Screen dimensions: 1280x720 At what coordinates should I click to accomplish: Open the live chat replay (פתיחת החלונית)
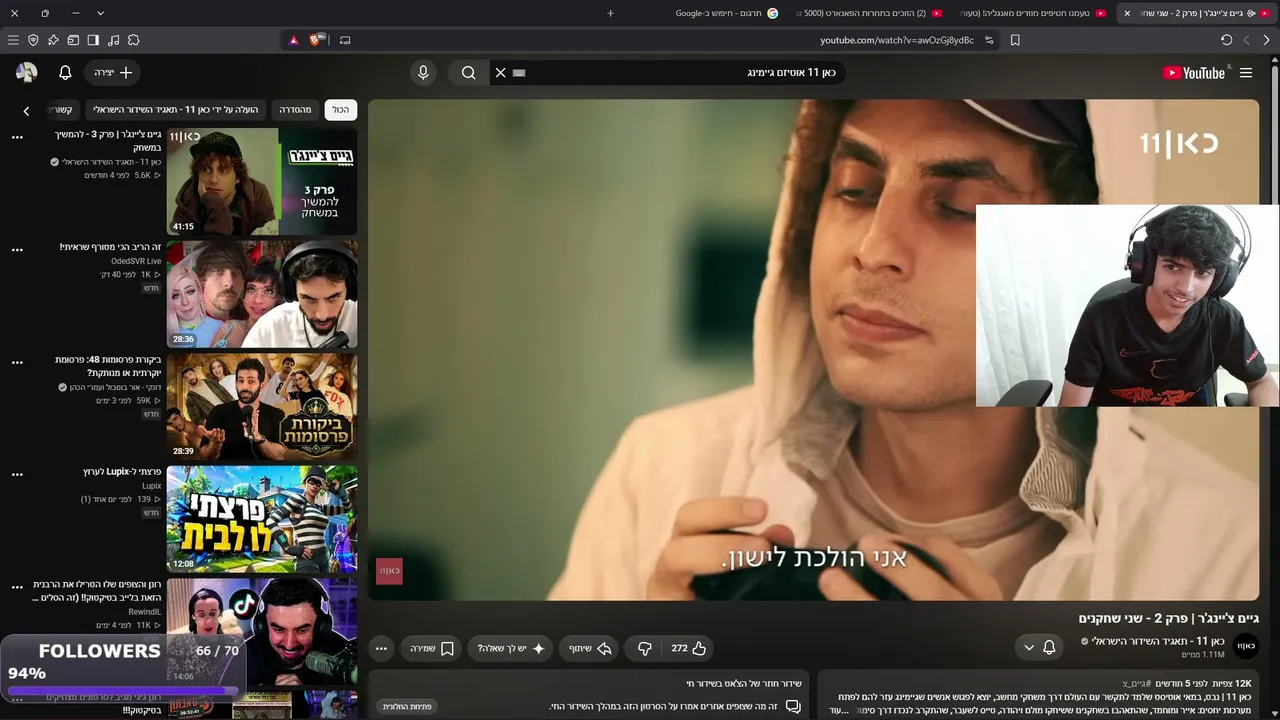click(407, 707)
